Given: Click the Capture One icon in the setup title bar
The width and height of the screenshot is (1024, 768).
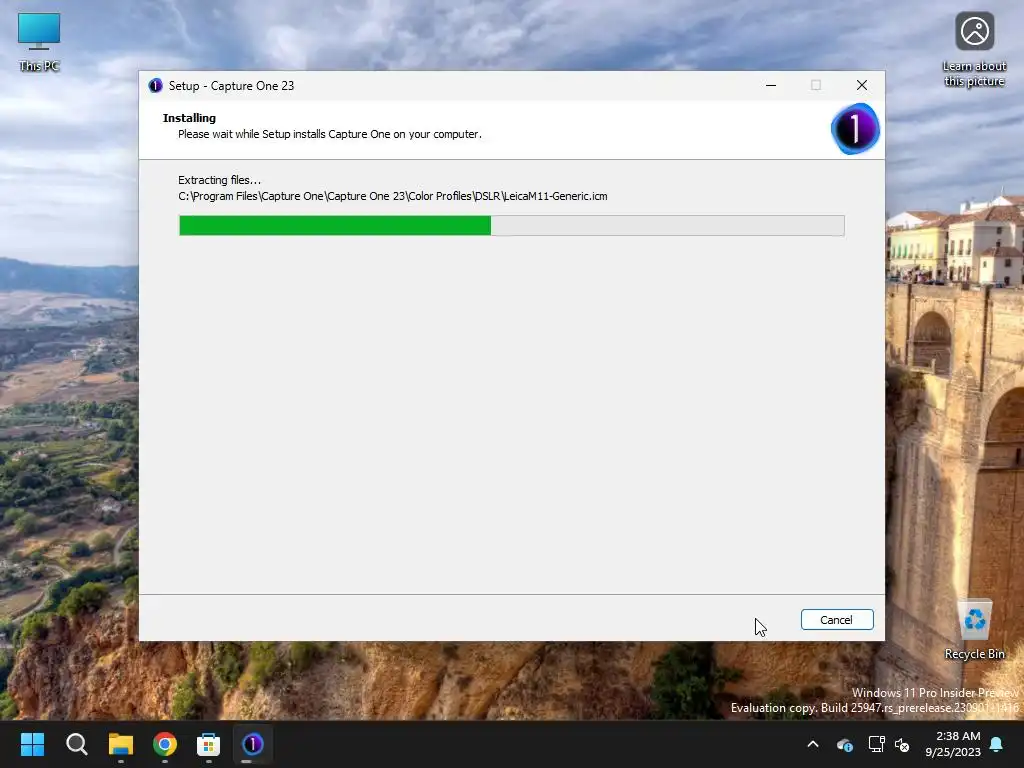Looking at the screenshot, I should point(155,86).
